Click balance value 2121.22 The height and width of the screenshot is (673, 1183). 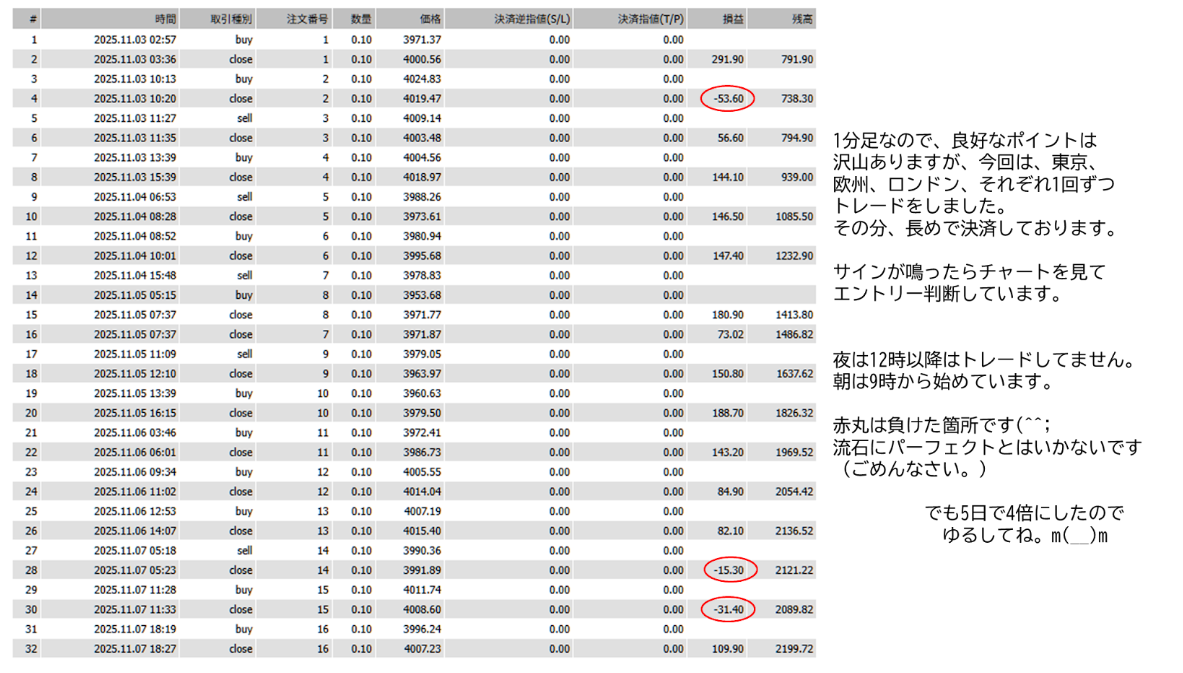[x=794, y=570]
